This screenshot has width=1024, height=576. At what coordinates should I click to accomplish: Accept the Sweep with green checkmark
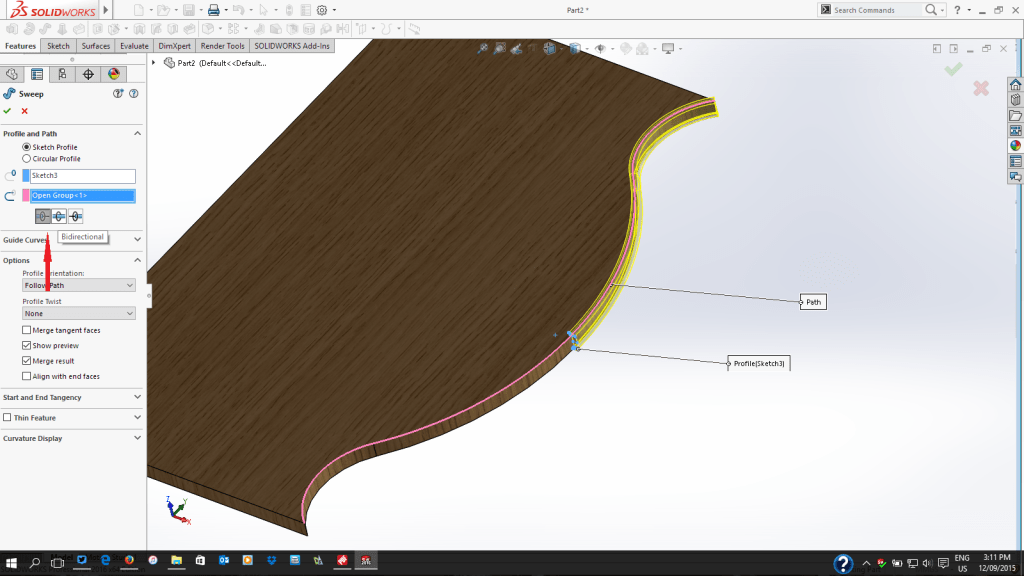7,111
